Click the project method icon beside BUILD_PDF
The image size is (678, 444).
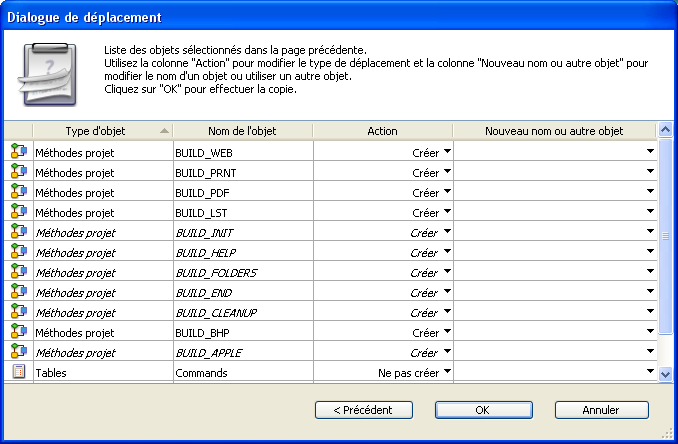click(x=17, y=192)
